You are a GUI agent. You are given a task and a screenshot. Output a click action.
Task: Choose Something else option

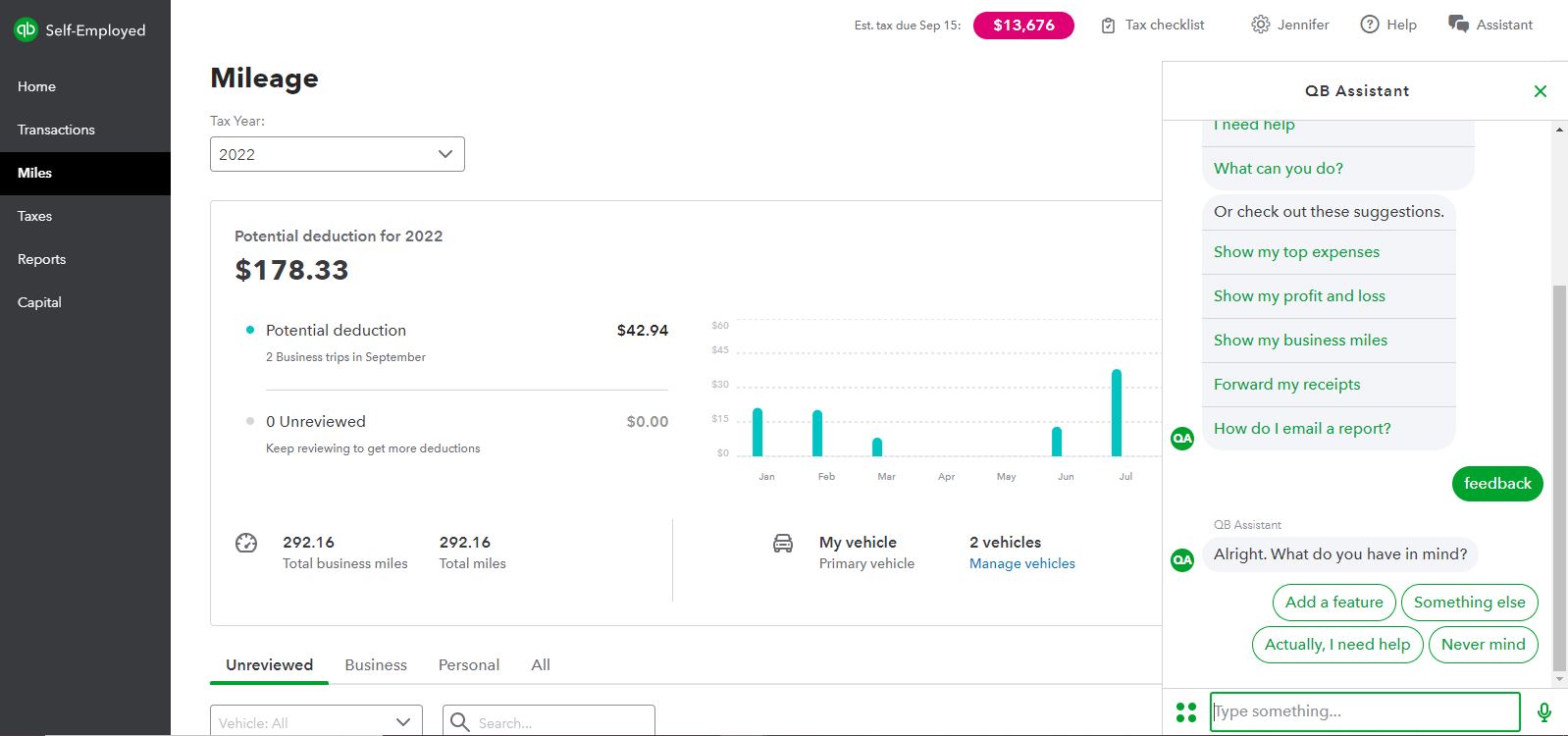(1470, 603)
